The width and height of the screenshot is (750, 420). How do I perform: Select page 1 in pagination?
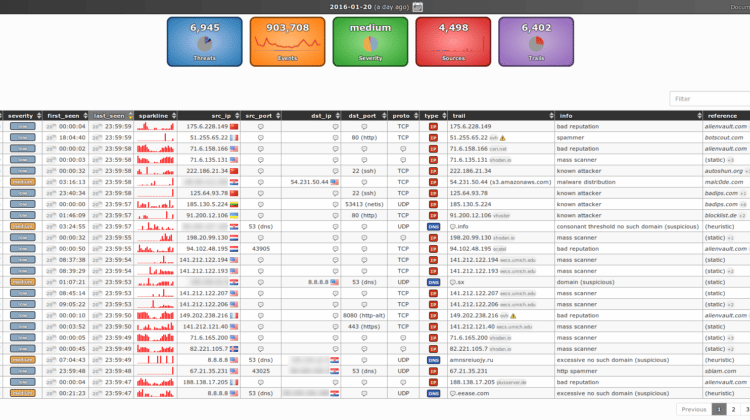pos(719,409)
